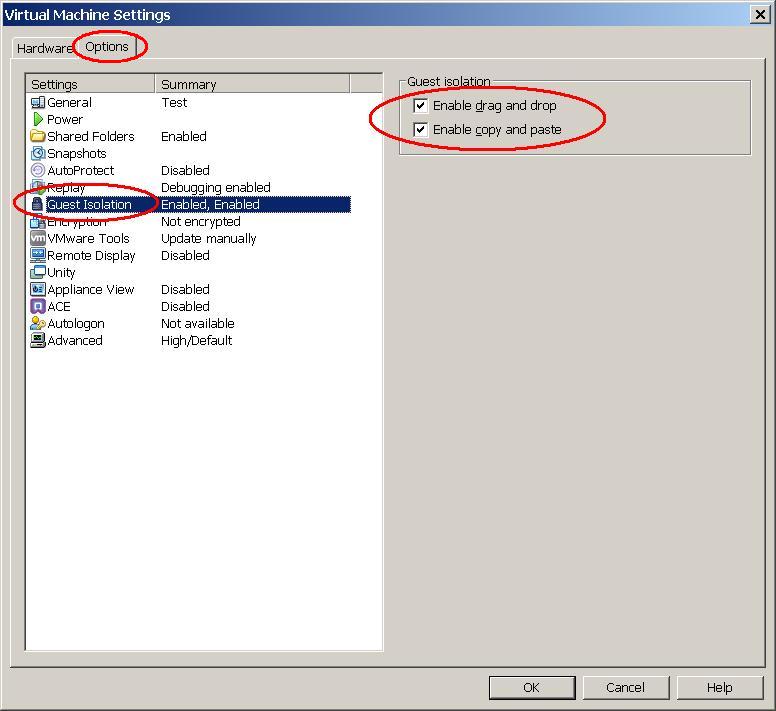Click the green Power arrow icon
This screenshot has height=711, width=776.
tap(38, 119)
